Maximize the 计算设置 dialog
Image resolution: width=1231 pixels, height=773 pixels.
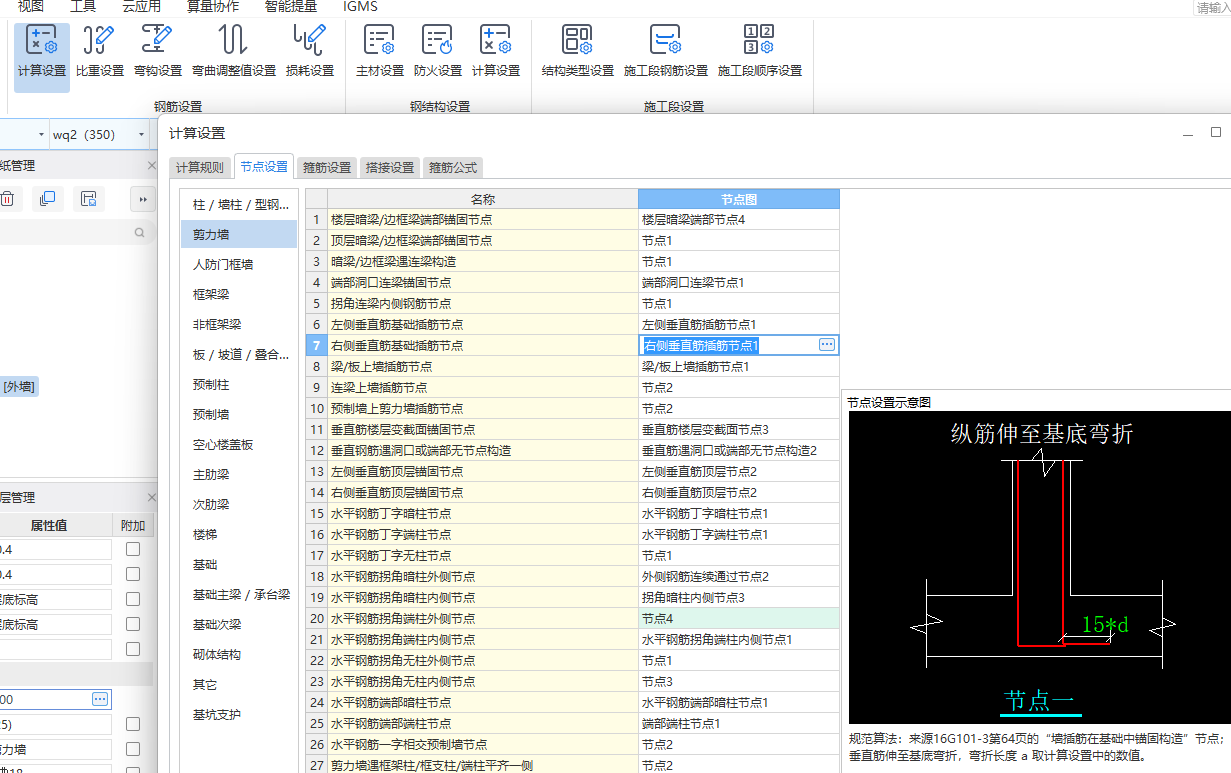(1216, 132)
